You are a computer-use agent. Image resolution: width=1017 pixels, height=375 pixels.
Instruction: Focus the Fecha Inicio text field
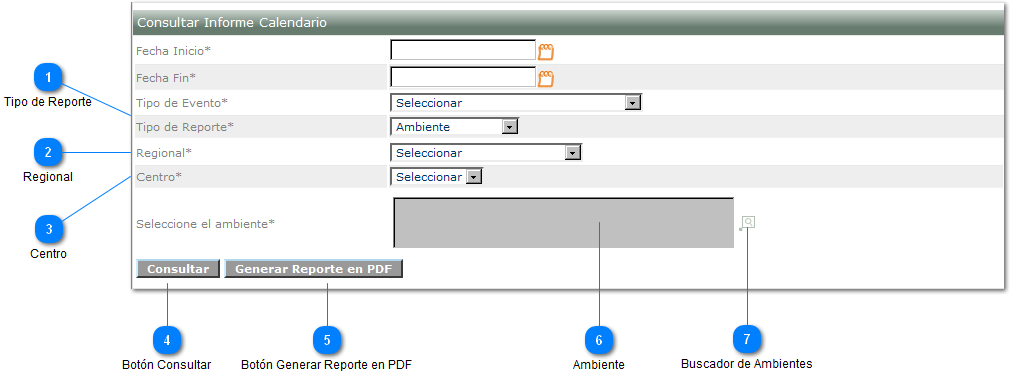click(463, 50)
